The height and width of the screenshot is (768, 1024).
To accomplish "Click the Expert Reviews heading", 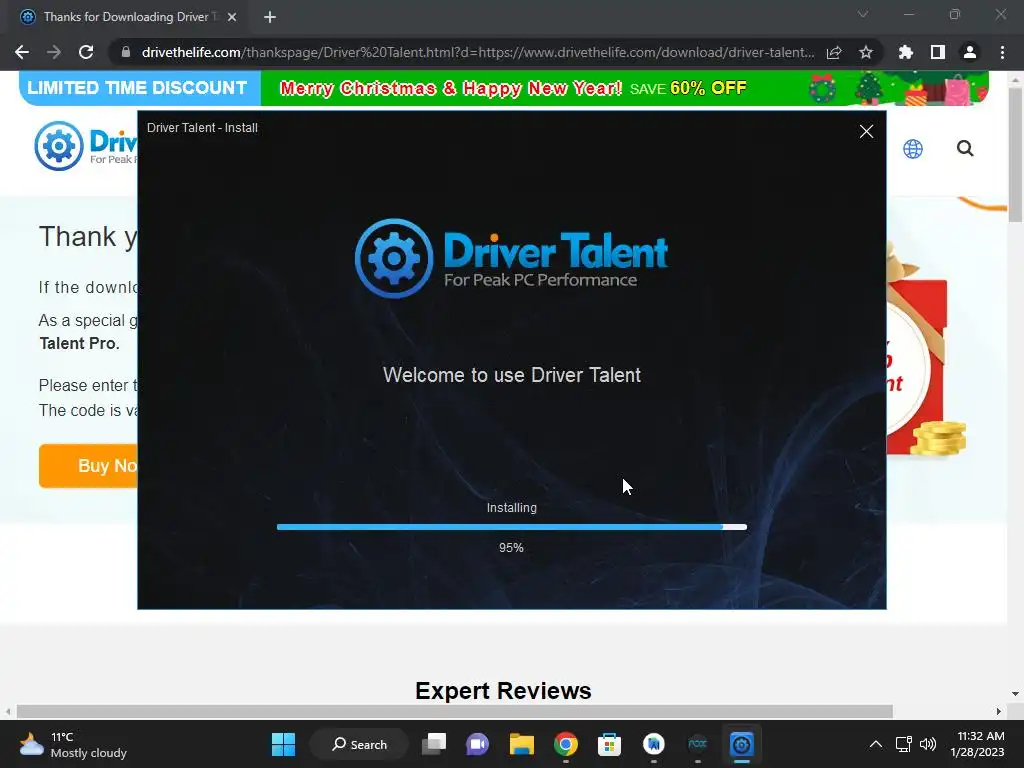I will coord(503,690).
